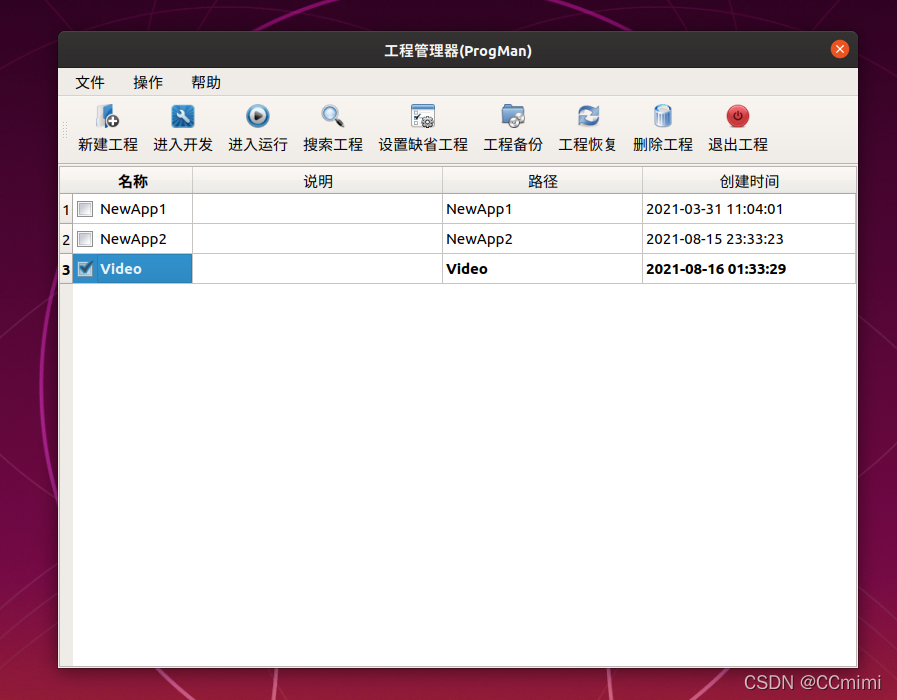Click Delete Project (删除工程) trash icon
The height and width of the screenshot is (700, 897).
(662, 116)
